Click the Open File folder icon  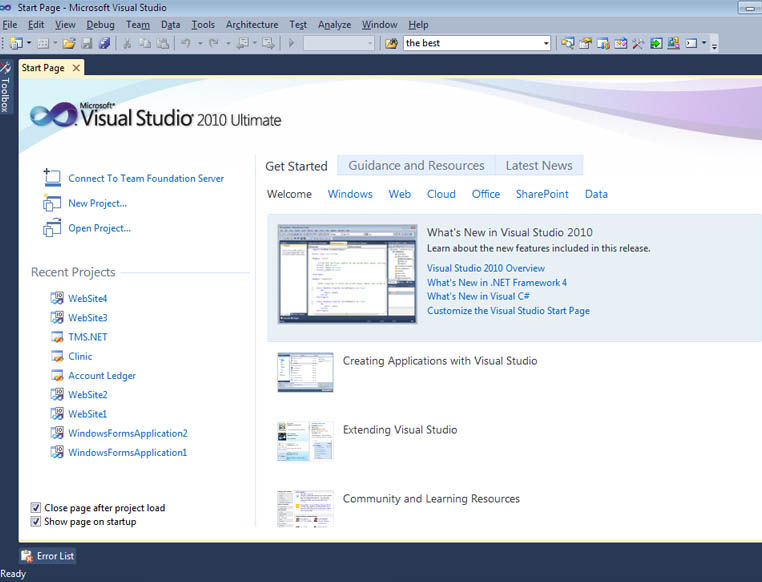(69, 43)
